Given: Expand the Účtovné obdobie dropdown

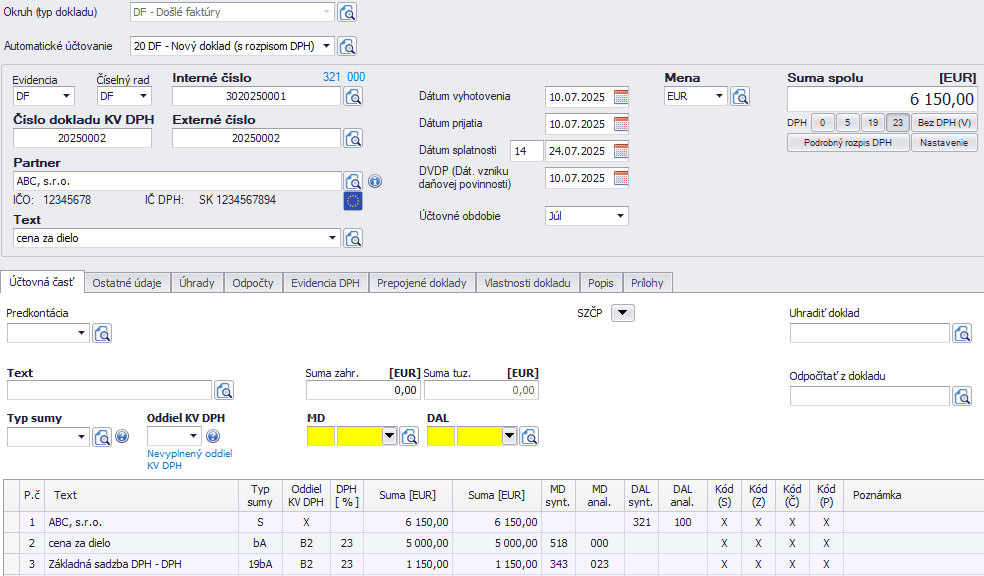Looking at the screenshot, I should click(x=620, y=216).
